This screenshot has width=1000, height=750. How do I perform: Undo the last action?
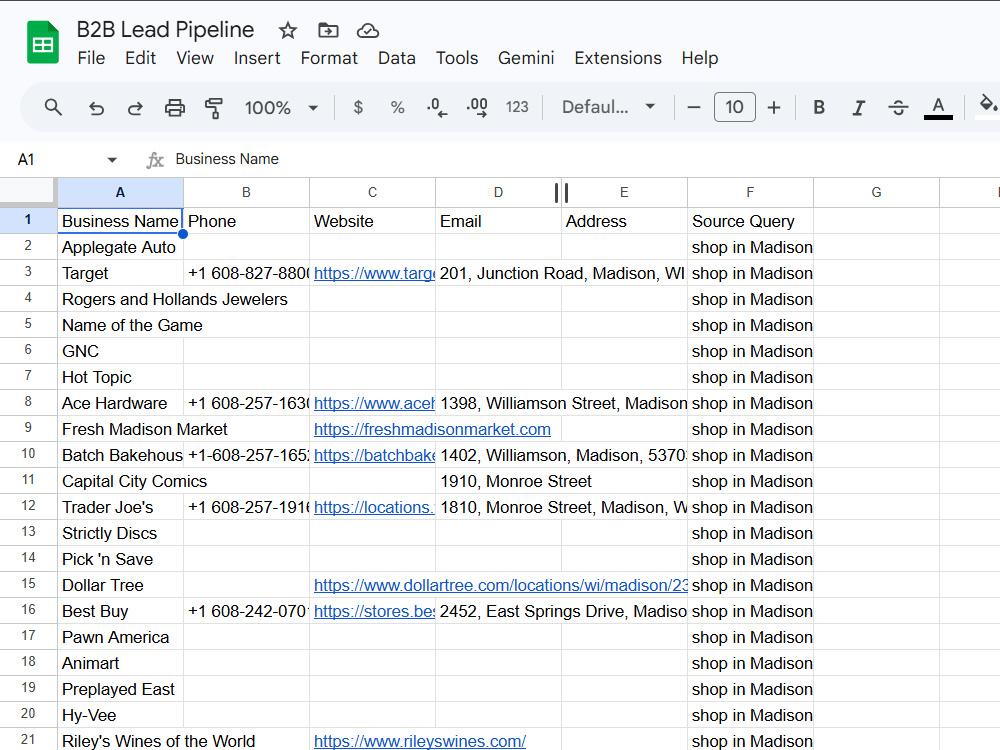click(x=96, y=108)
